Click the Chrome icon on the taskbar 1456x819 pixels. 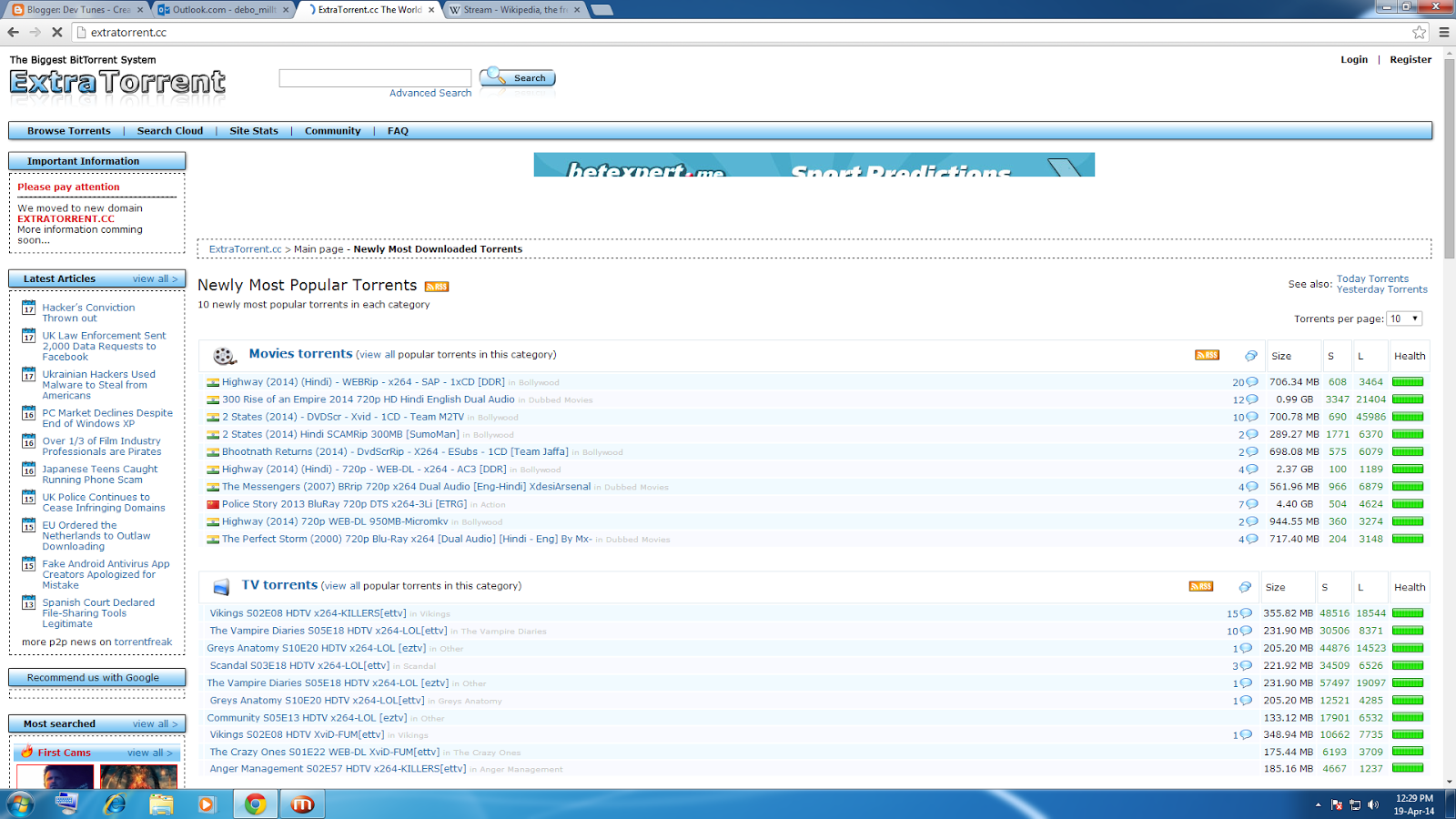coord(255,804)
